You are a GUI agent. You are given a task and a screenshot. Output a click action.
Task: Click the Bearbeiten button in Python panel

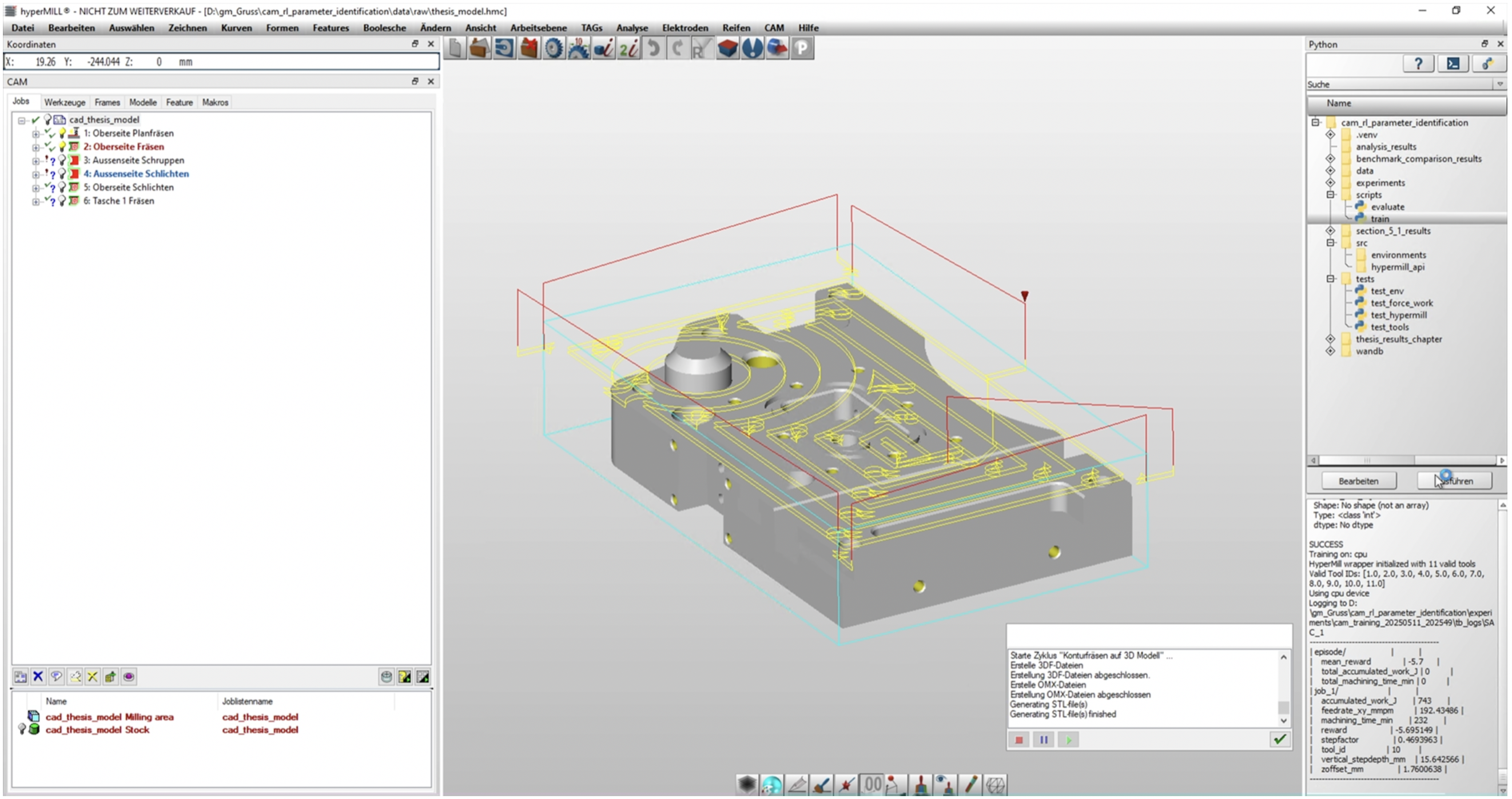pos(1358,481)
